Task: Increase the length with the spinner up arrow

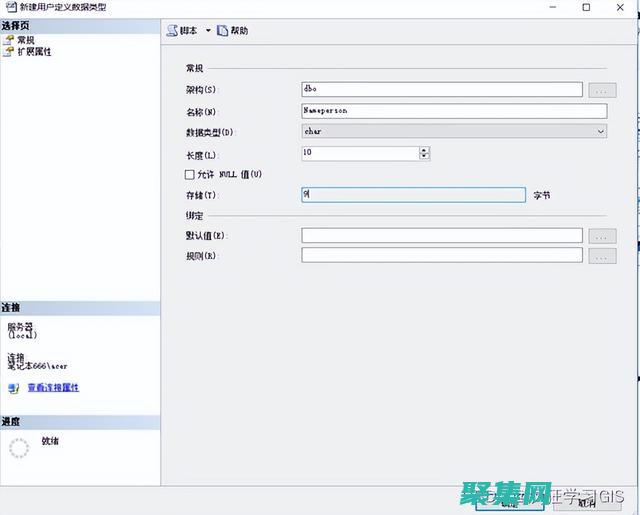Action: click(424, 150)
